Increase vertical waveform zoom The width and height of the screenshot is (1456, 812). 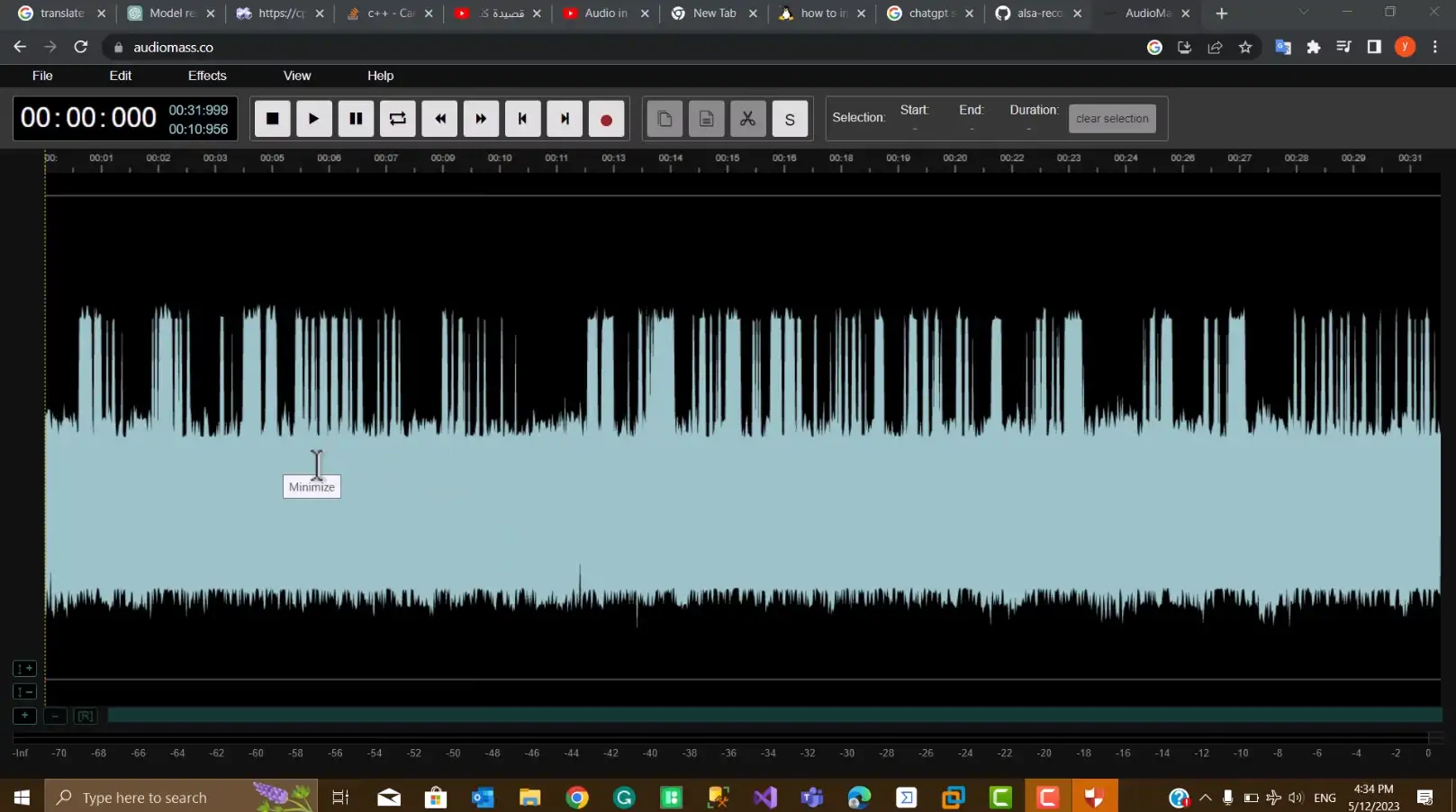click(x=24, y=669)
